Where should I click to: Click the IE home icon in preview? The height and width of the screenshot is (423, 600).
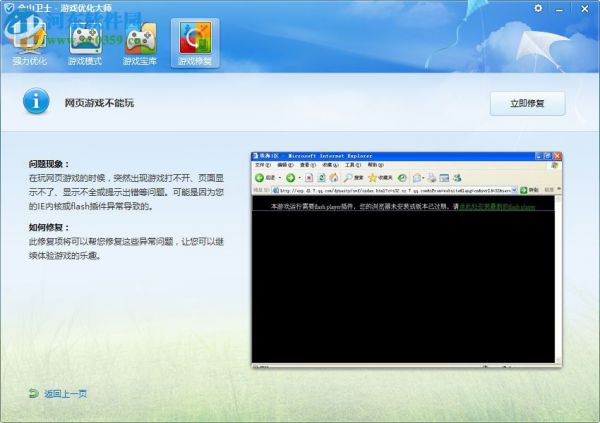pyautogui.click(x=334, y=178)
